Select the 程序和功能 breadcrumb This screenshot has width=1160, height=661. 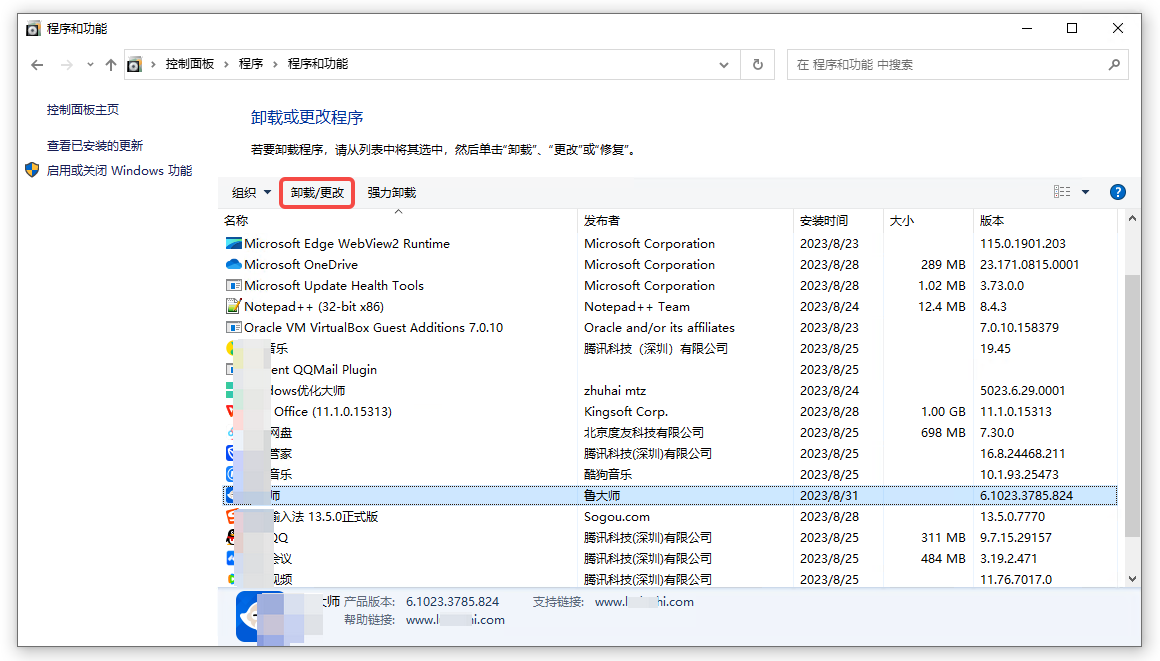(x=317, y=64)
